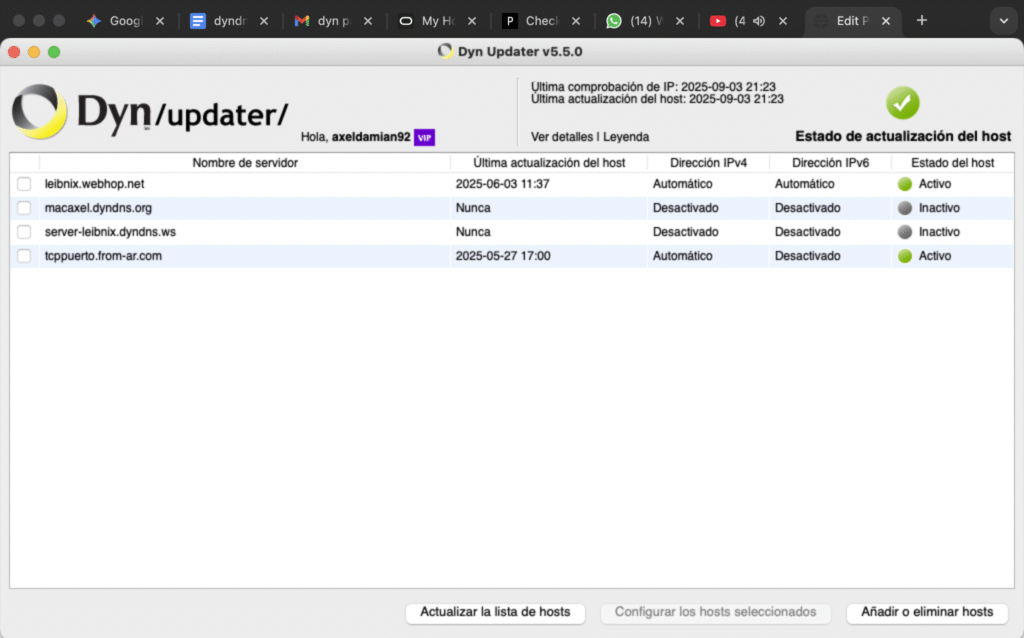Open the Leyenda link

point(626,137)
